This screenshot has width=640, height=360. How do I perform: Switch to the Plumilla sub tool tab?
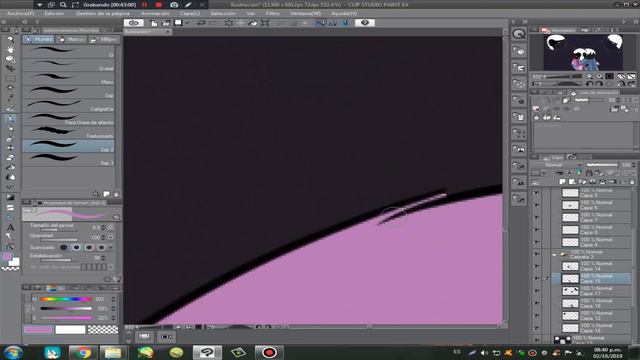click(x=39, y=39)
